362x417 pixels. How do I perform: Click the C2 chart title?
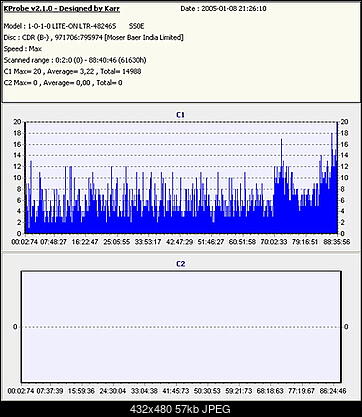click(x=180, y=264)
